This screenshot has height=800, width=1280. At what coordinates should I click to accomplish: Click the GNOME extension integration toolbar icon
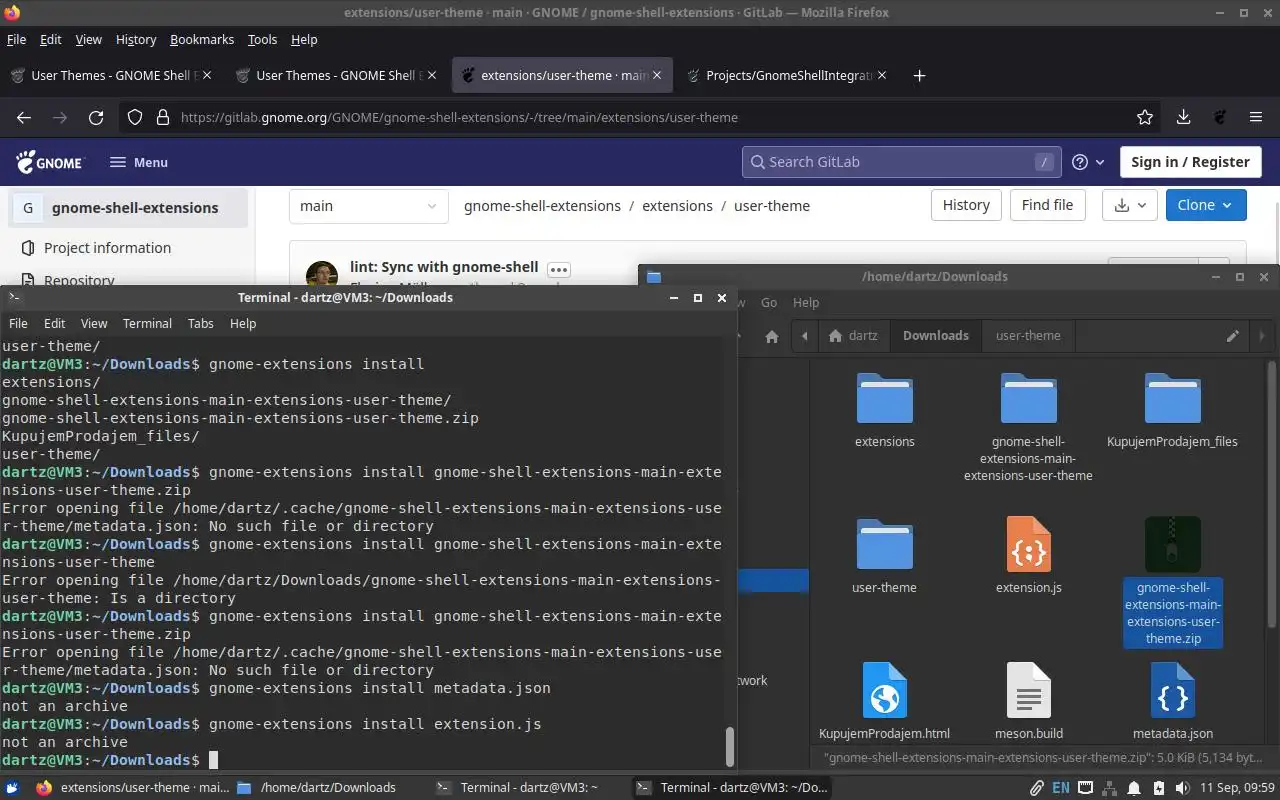tap(1219, 117)
